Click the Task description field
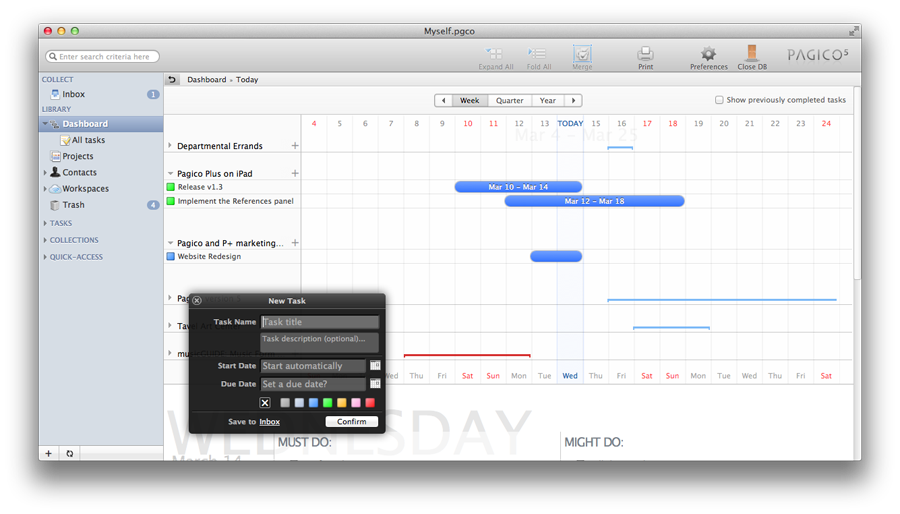The image size is (900, 514). pos(320,342)
